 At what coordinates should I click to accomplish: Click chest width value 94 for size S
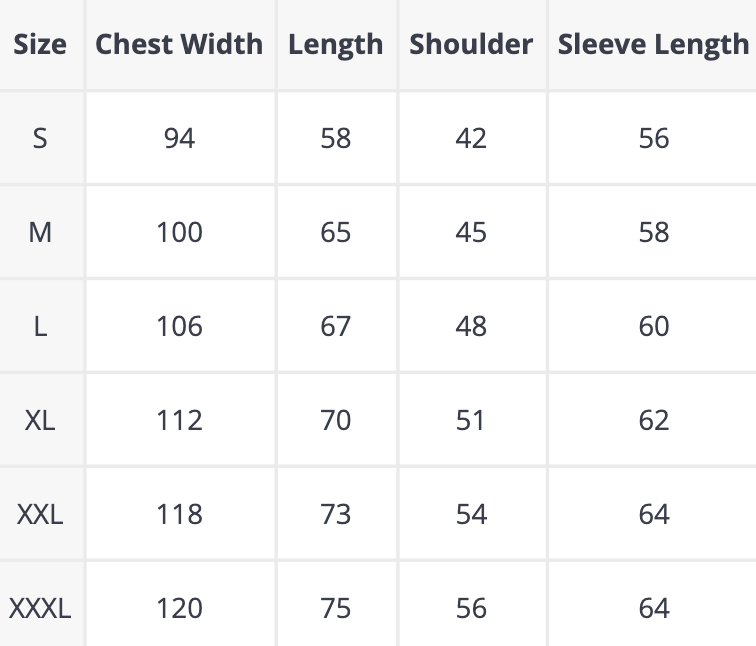pyautogui.click(x=179, y=138)
